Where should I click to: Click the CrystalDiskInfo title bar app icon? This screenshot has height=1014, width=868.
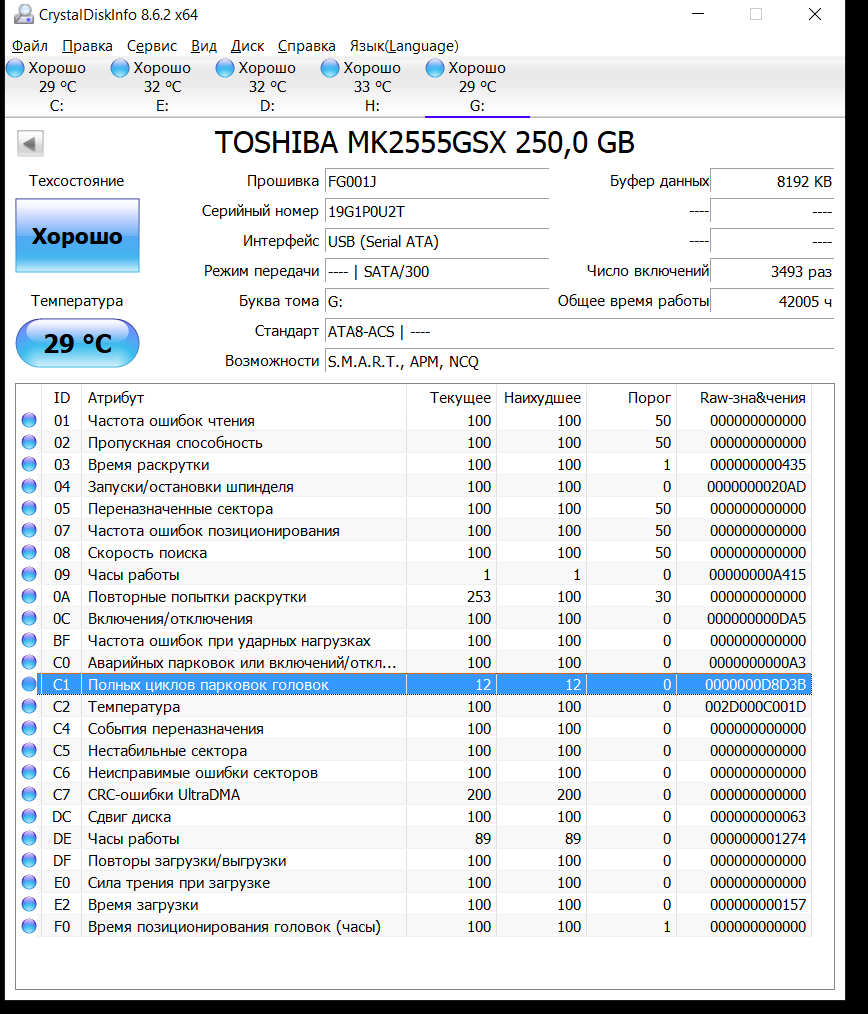pos(23,14)
